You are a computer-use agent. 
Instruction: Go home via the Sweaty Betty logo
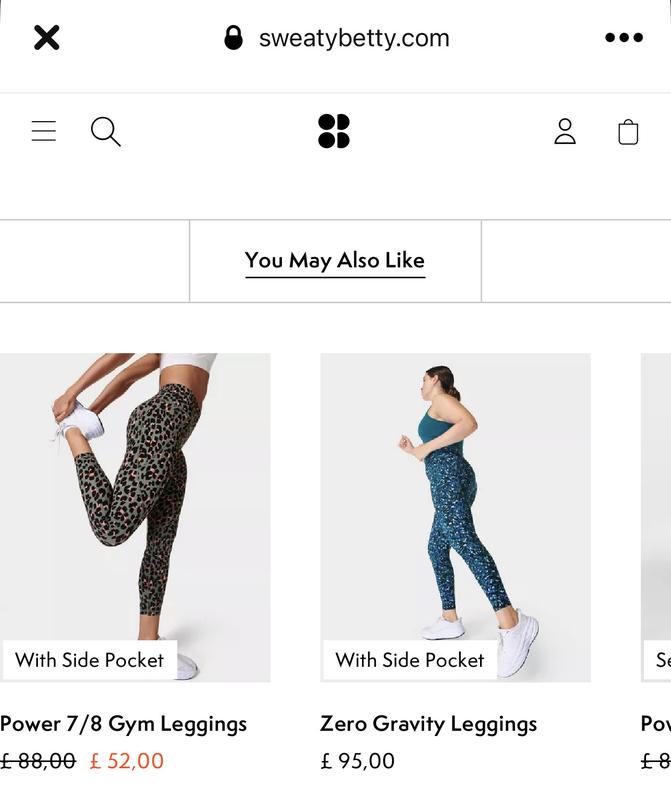[334, 131]
